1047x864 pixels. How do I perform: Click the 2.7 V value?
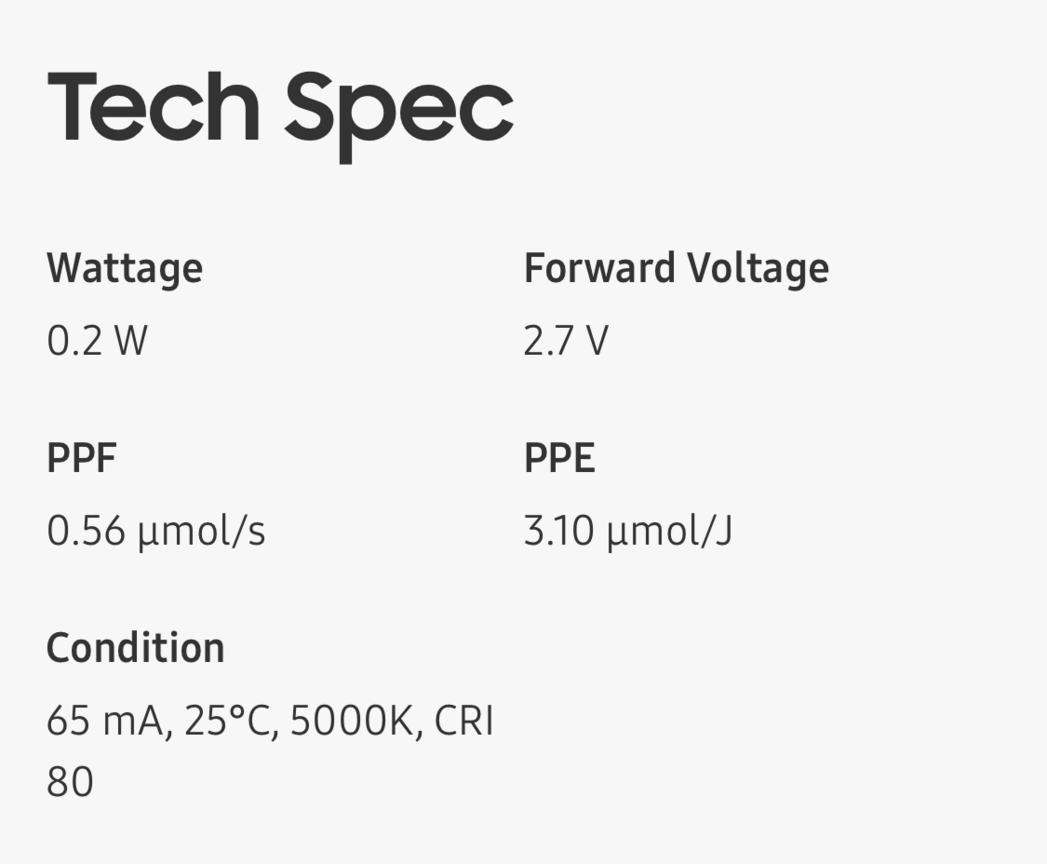[x=566, y=342]
